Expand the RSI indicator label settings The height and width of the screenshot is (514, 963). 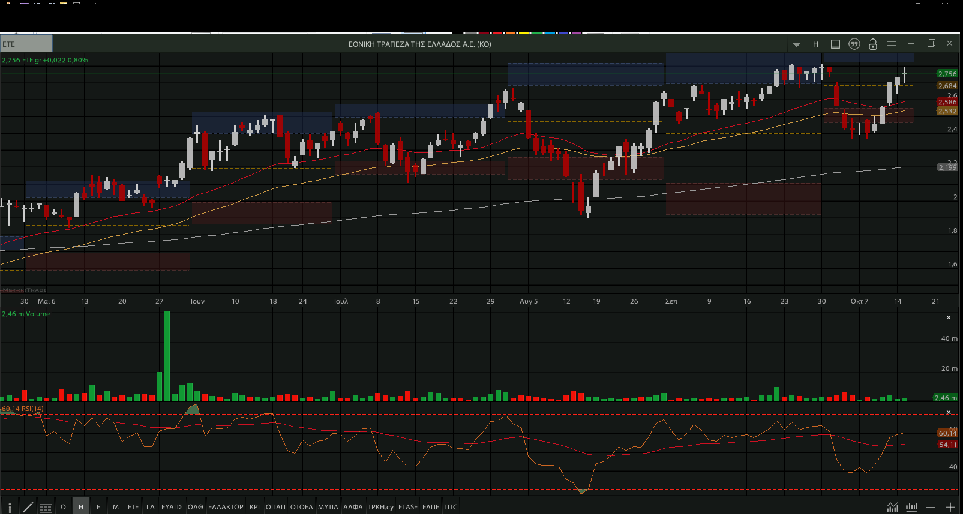point(20,409)
